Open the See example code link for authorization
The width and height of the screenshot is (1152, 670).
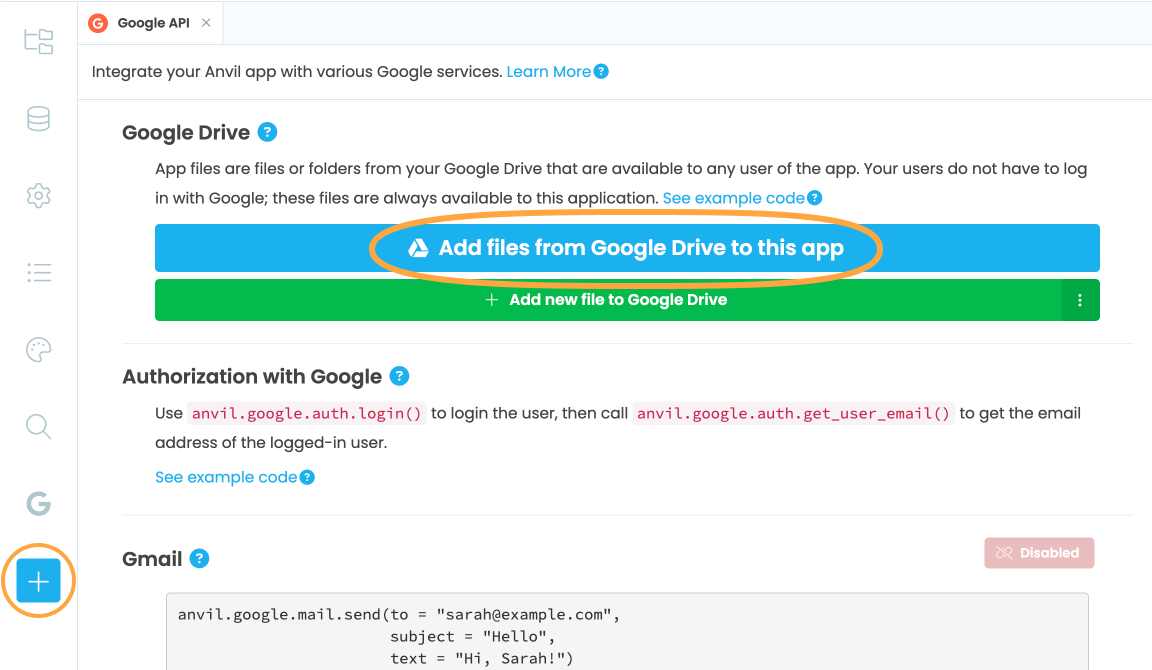[227, 477]
